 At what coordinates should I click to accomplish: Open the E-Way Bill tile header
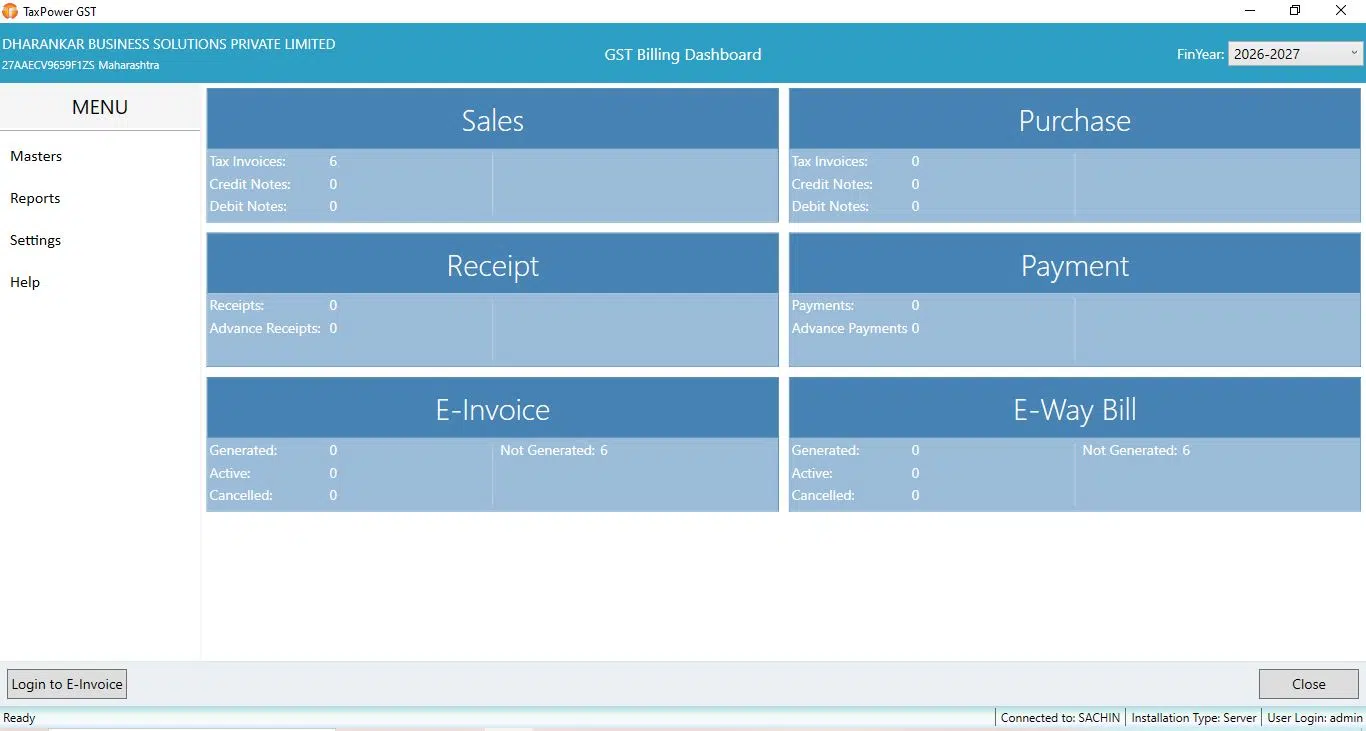click(x=1075, y=409)
